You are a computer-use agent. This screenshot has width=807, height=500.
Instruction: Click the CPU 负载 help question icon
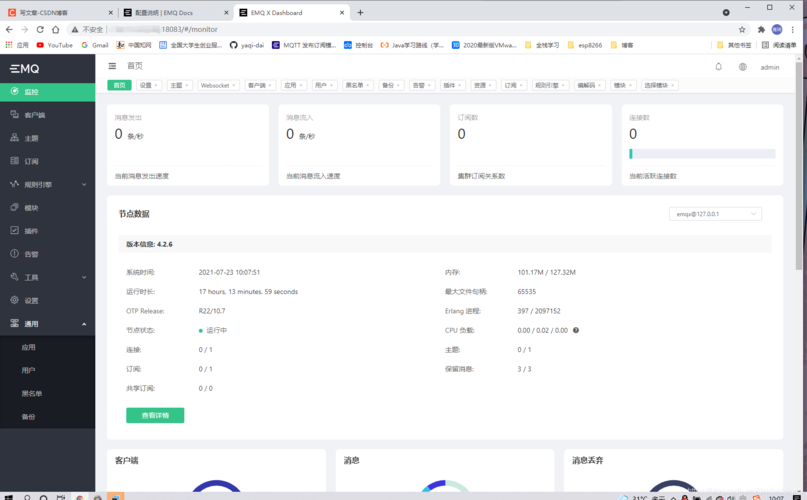(576, 330)
